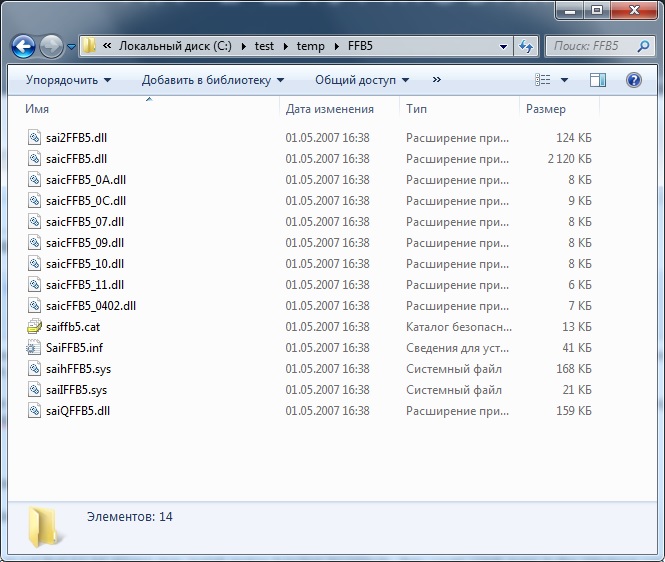
Task: Minimize the Explorer window
Action: tap(570, 10)
